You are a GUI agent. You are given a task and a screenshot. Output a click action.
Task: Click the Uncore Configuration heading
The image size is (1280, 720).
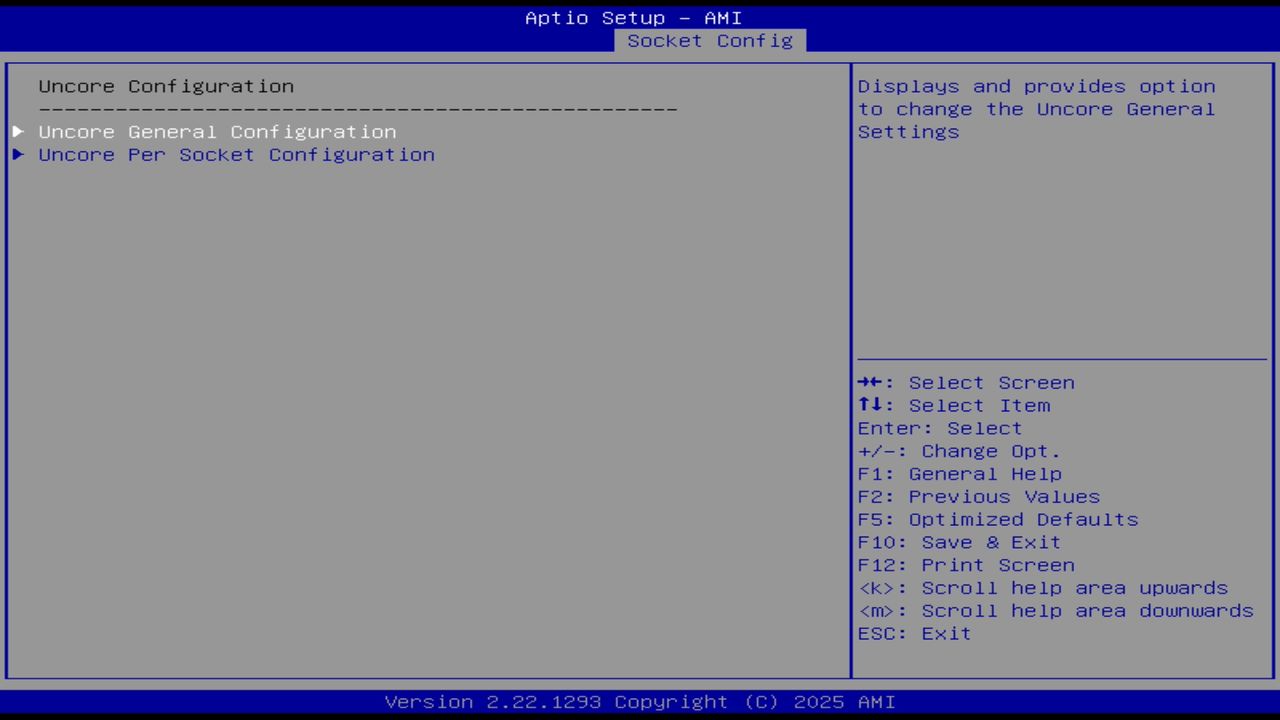coord(166,86)
